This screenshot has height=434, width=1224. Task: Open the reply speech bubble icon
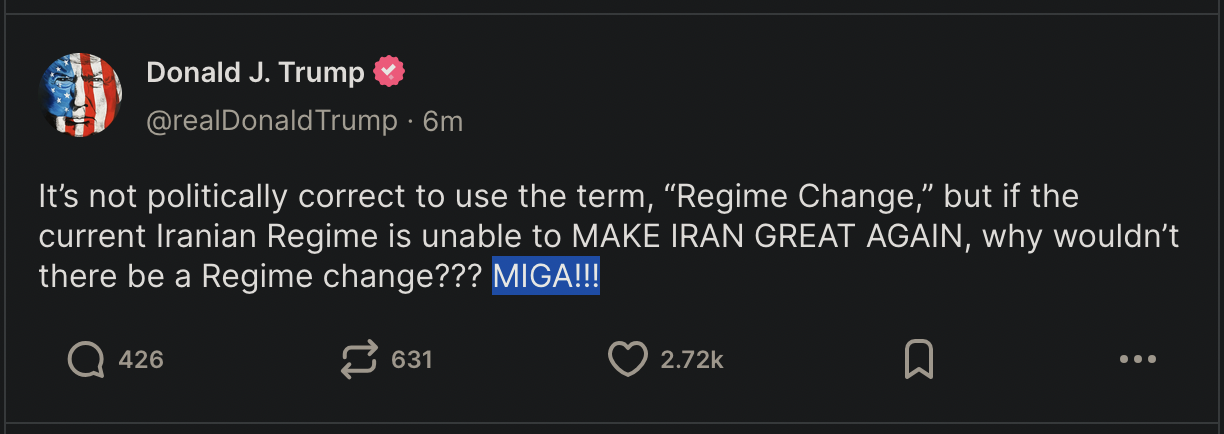86,360
